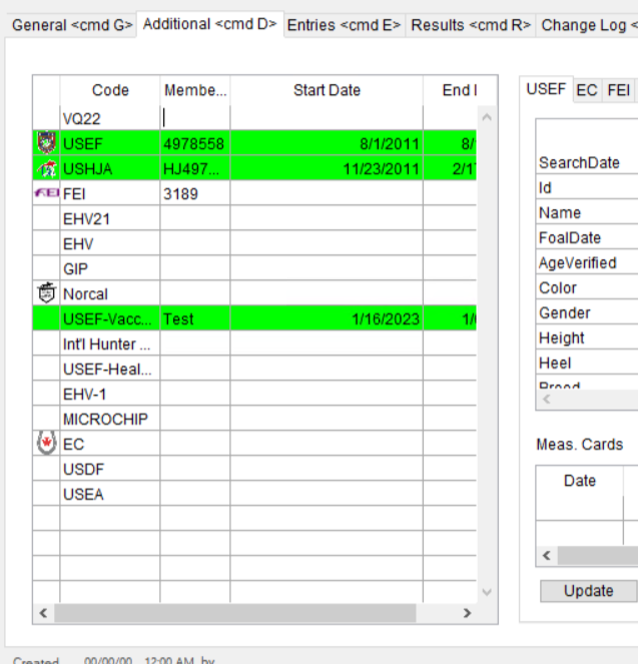Select the Norcal code cell
Screen dimensions: 638x664
coord(110,294)
